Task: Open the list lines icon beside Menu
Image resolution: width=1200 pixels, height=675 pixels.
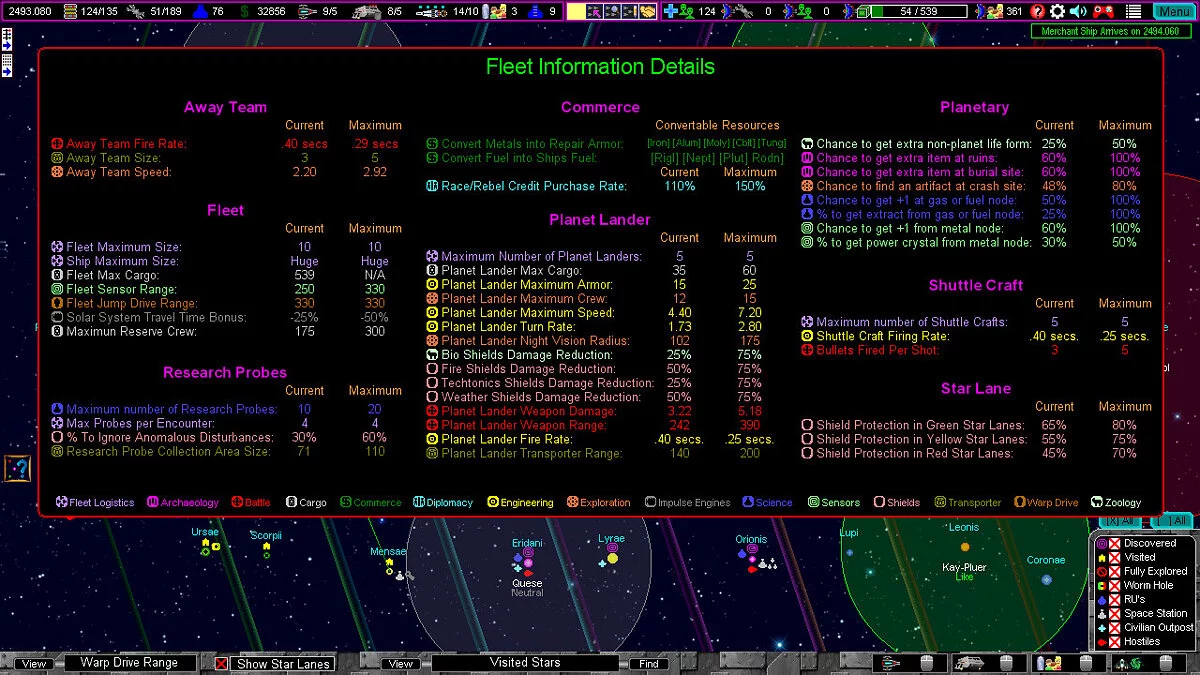Action: [1134, 11]
